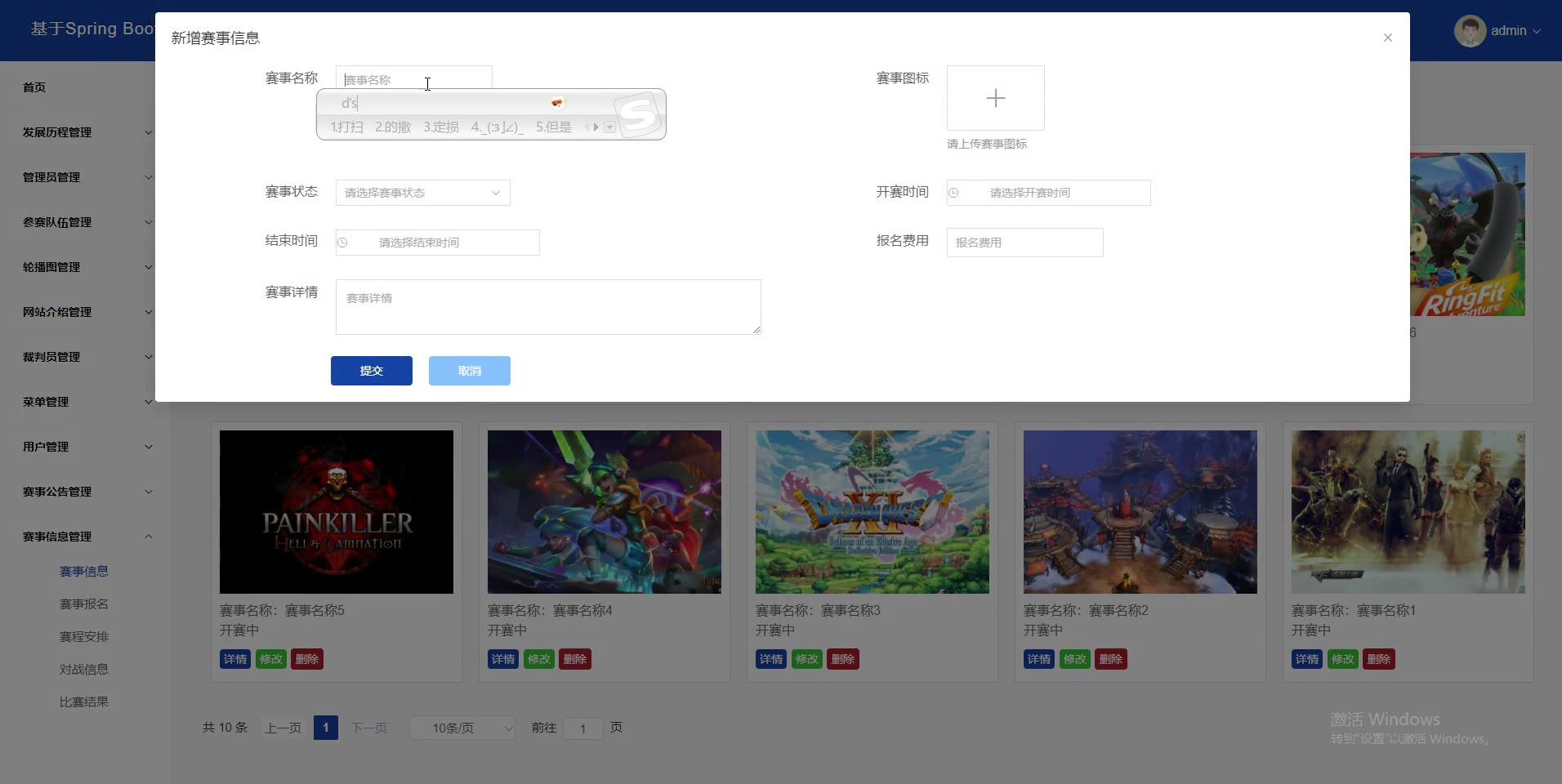View 详情 for 赛事名称1

point(1307,659)
